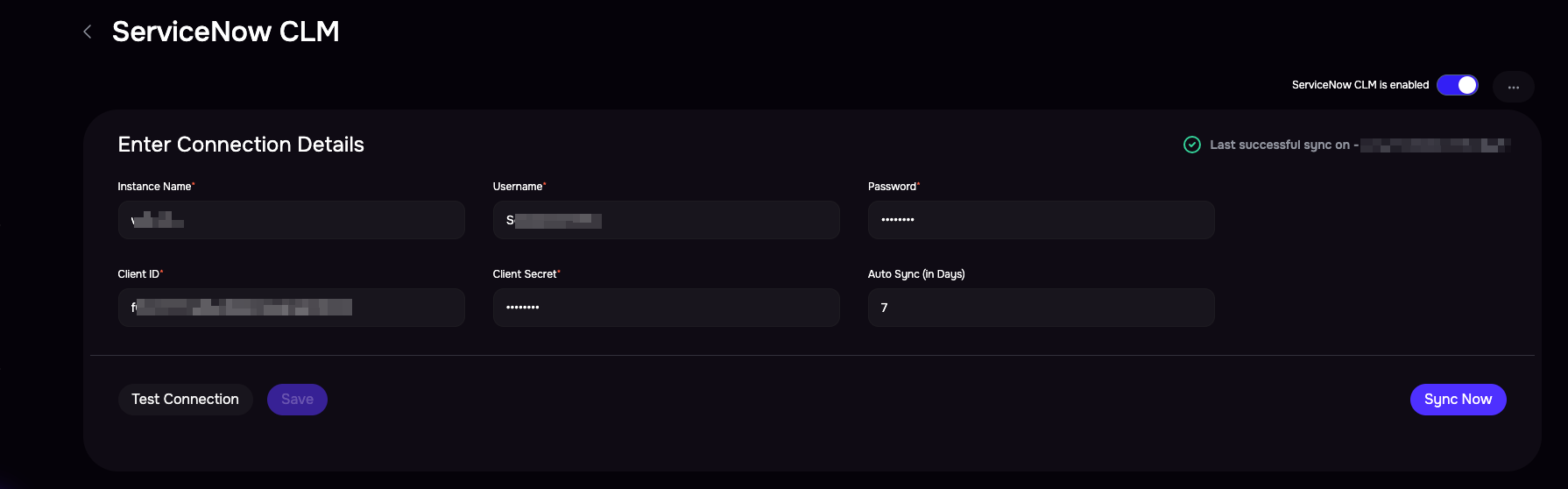The width and height of the screenshot is (1568, 489).
Task: Focus the Instance Name input field
Action: click(291, 220)
